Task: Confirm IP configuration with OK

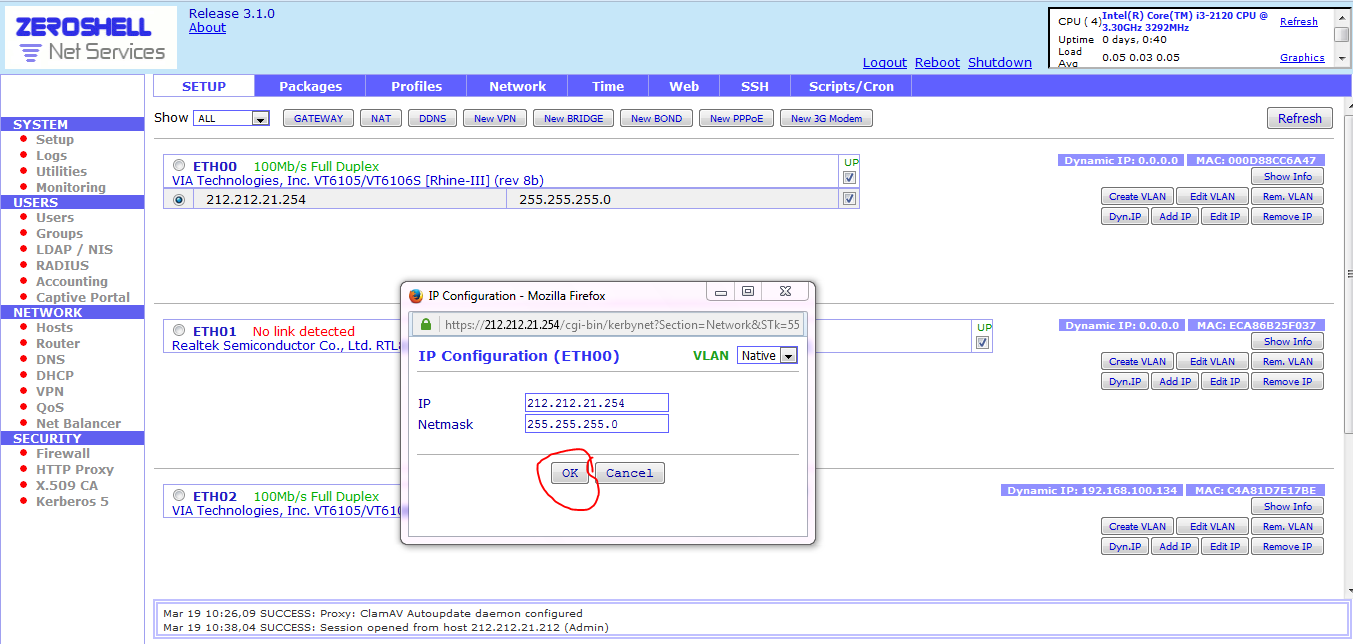Action: click(x=569, y=473)
